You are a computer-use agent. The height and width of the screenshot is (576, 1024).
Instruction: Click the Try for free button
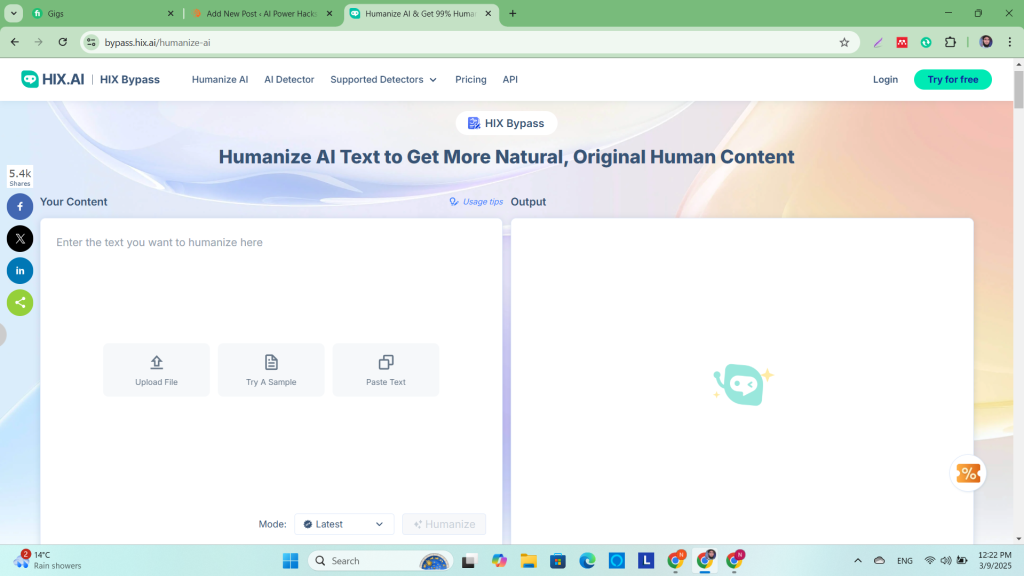coord(952,79)
